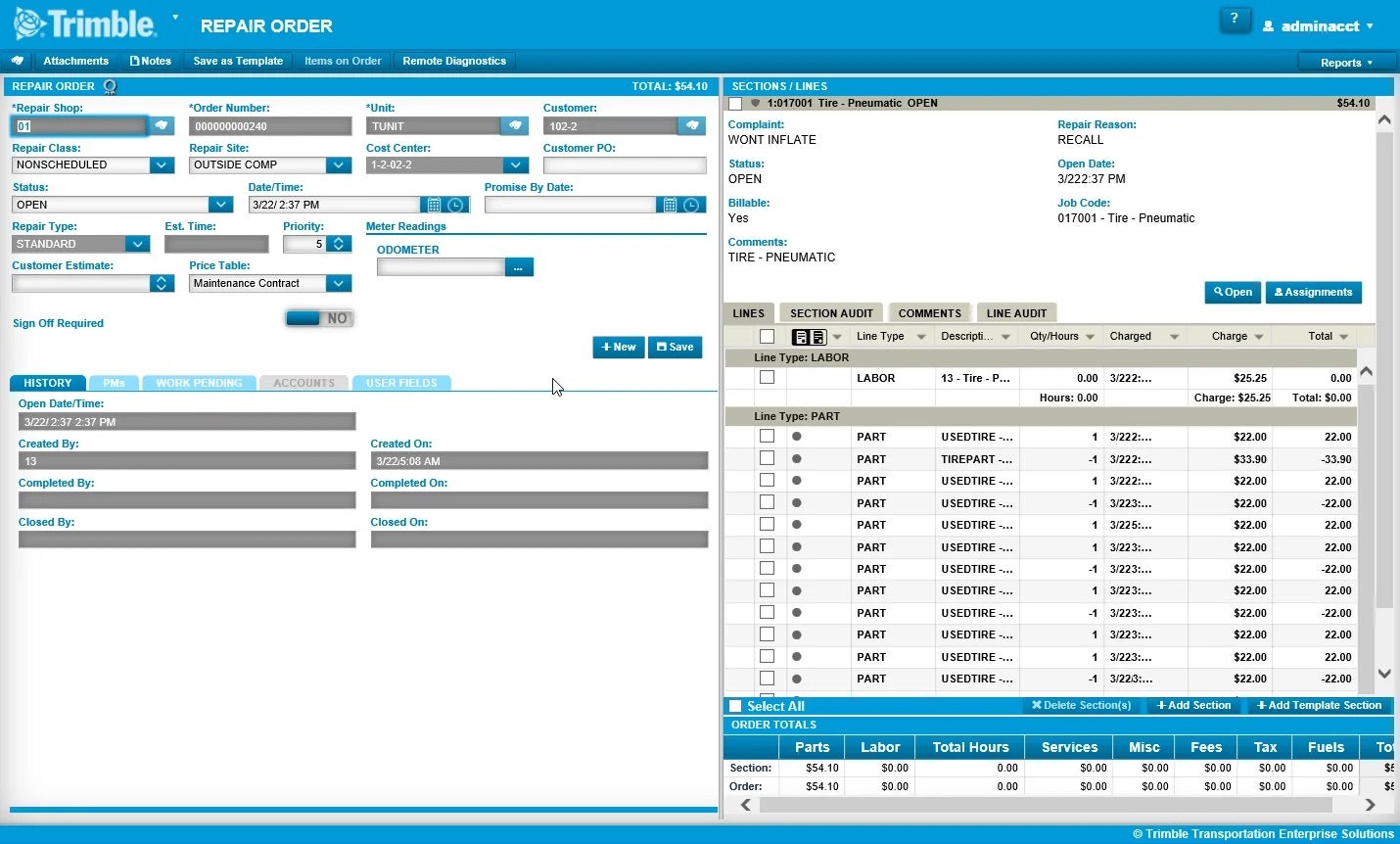Click the order totals horizontal scrollbar

(1045, 805)
